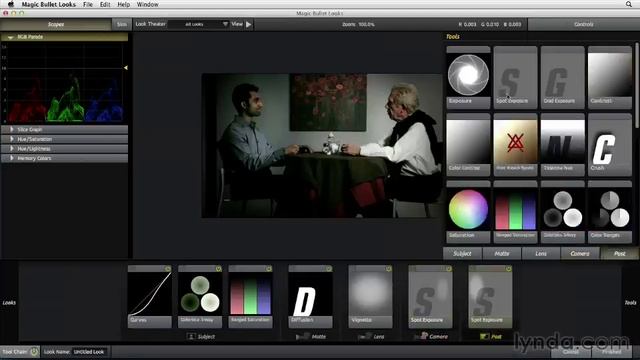Expand the Memory Colors scope
The image size is (640, 360).
pyautogui.click(x=12, y=158)
